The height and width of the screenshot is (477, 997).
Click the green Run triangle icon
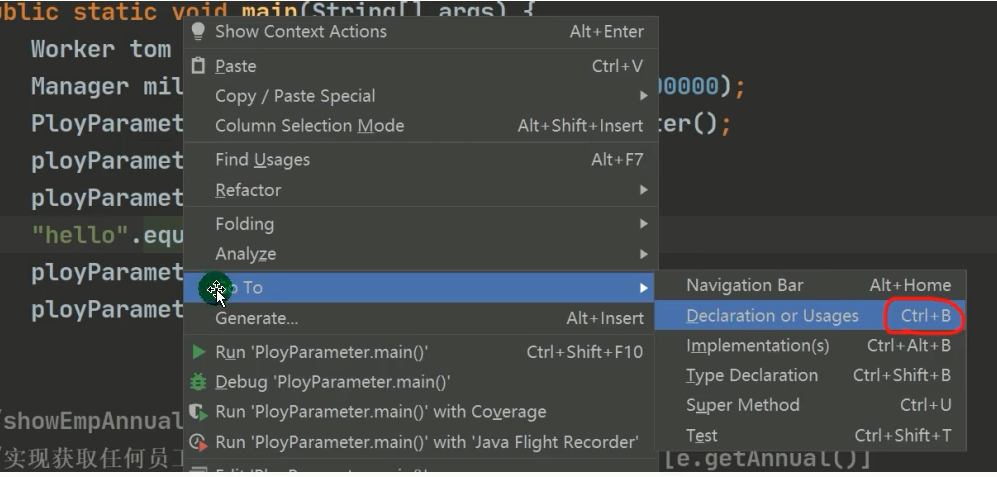(x=198, y=352)
